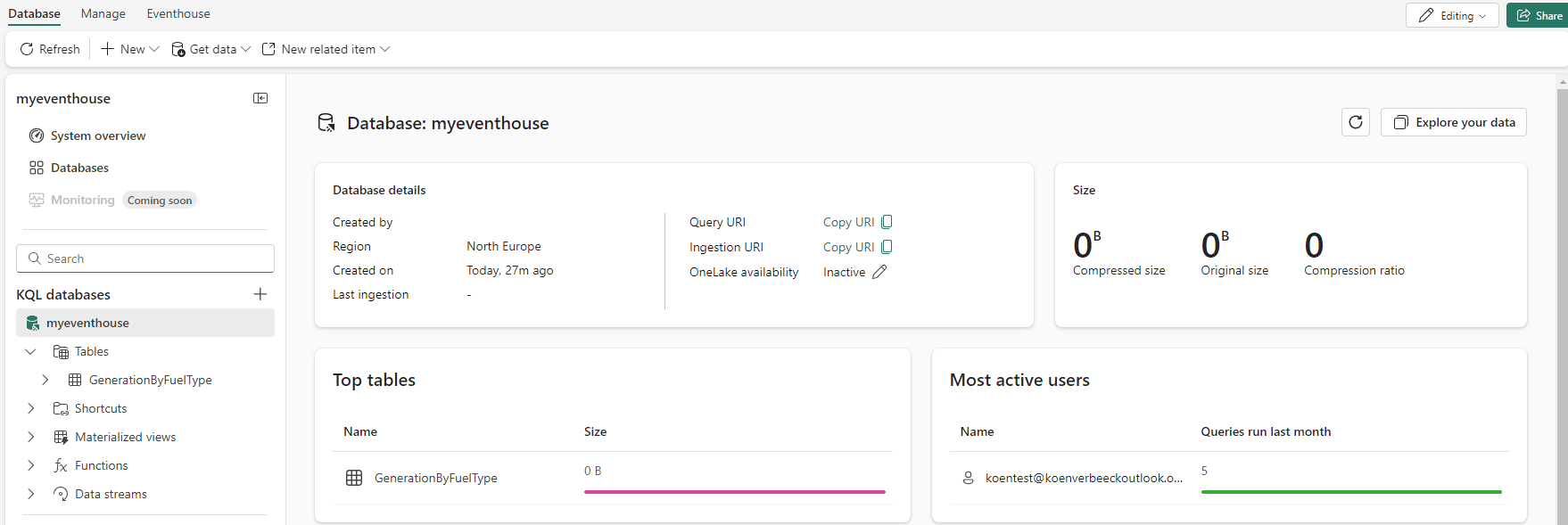Screen dimensions: 1568x525
Task: Switch to the Manage tab
Action: (x=103, y=13)
